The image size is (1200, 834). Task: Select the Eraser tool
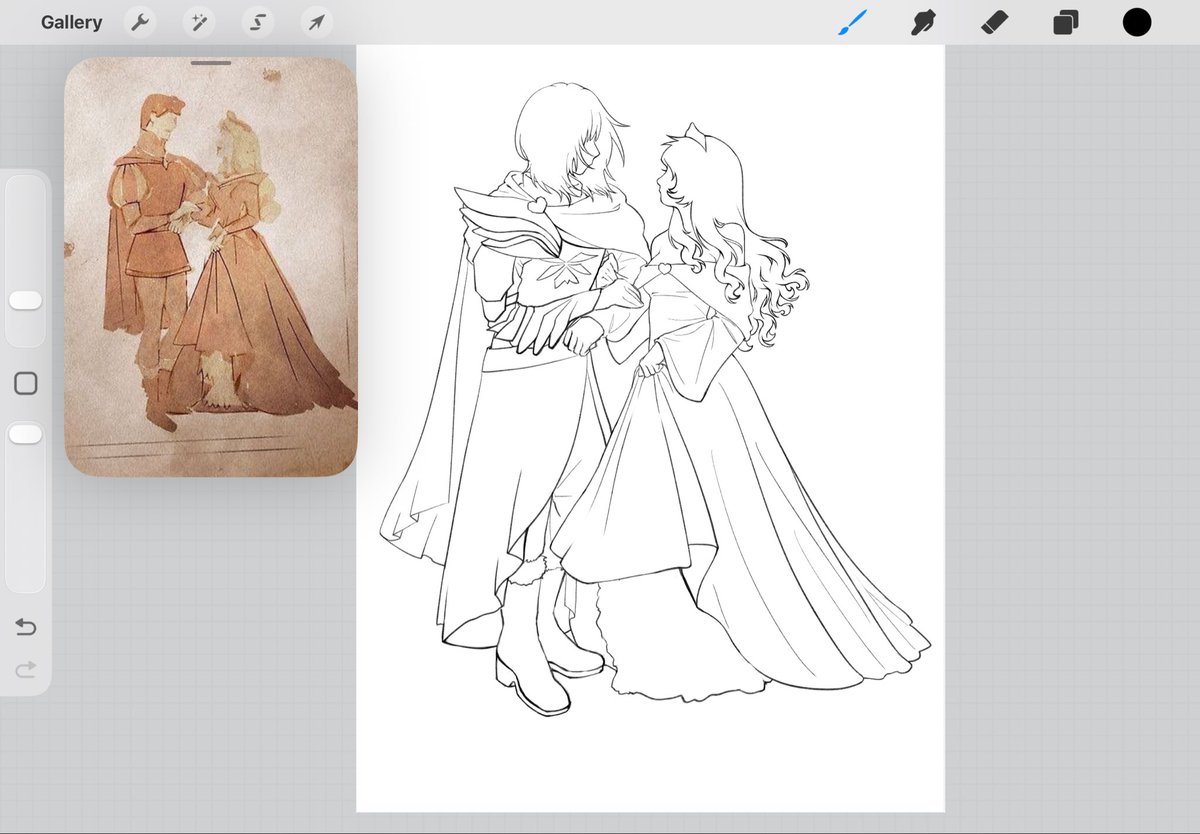pyautogui.click(x=994, y=22)
